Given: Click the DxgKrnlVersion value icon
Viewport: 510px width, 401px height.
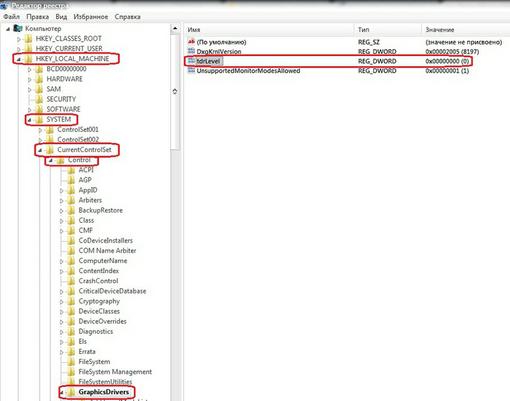Looking at the screenshot, I should (191, 51).
